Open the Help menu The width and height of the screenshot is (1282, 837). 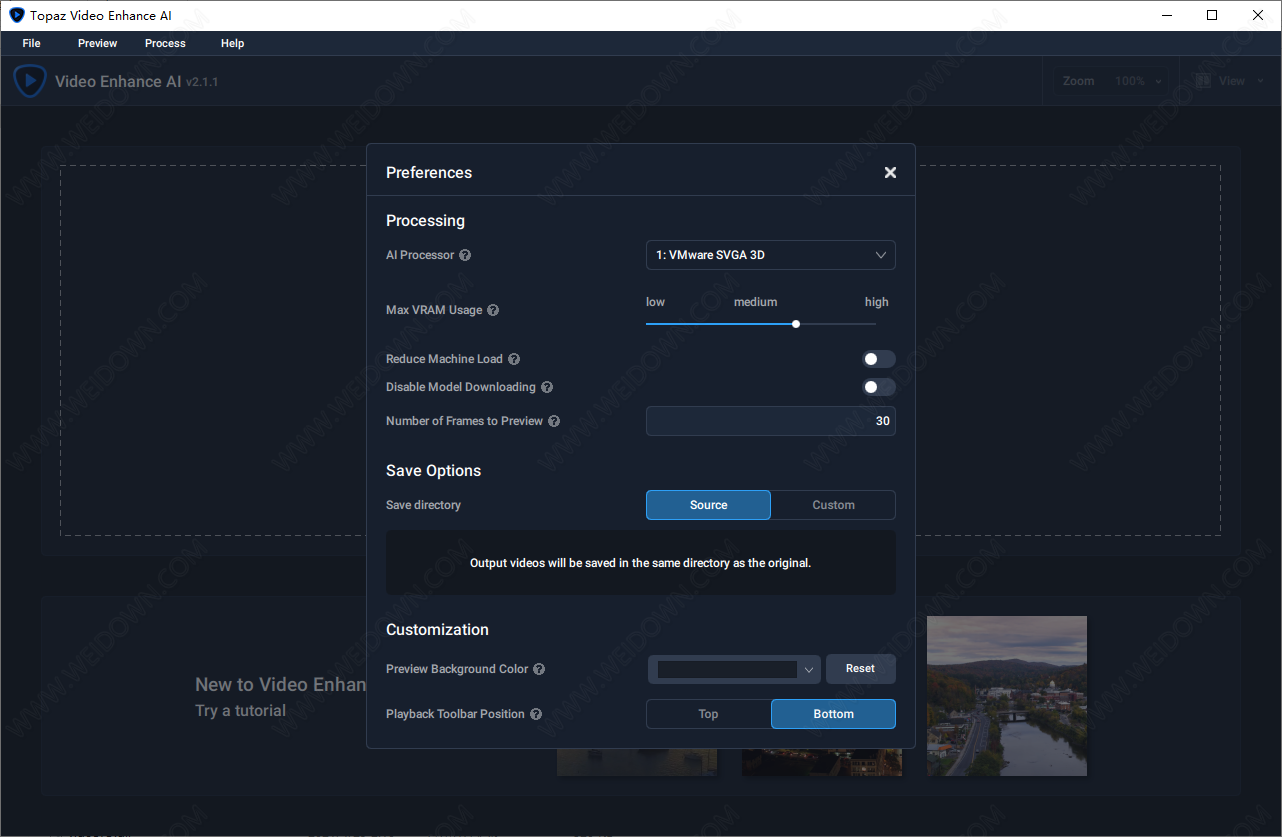[232, 43]
